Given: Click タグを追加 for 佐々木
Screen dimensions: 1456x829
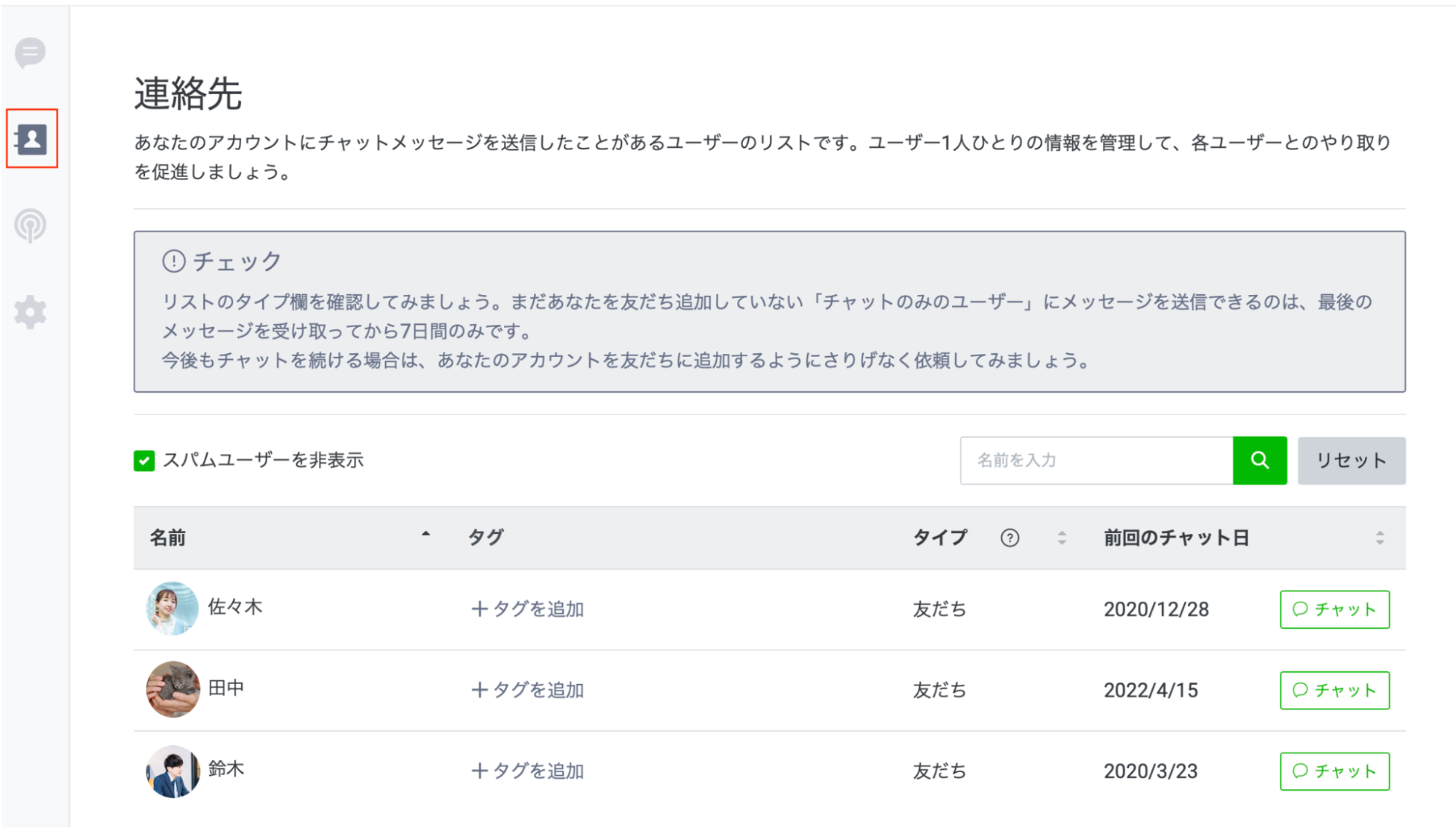Looking at the screenshot, I should pos(528,609).
